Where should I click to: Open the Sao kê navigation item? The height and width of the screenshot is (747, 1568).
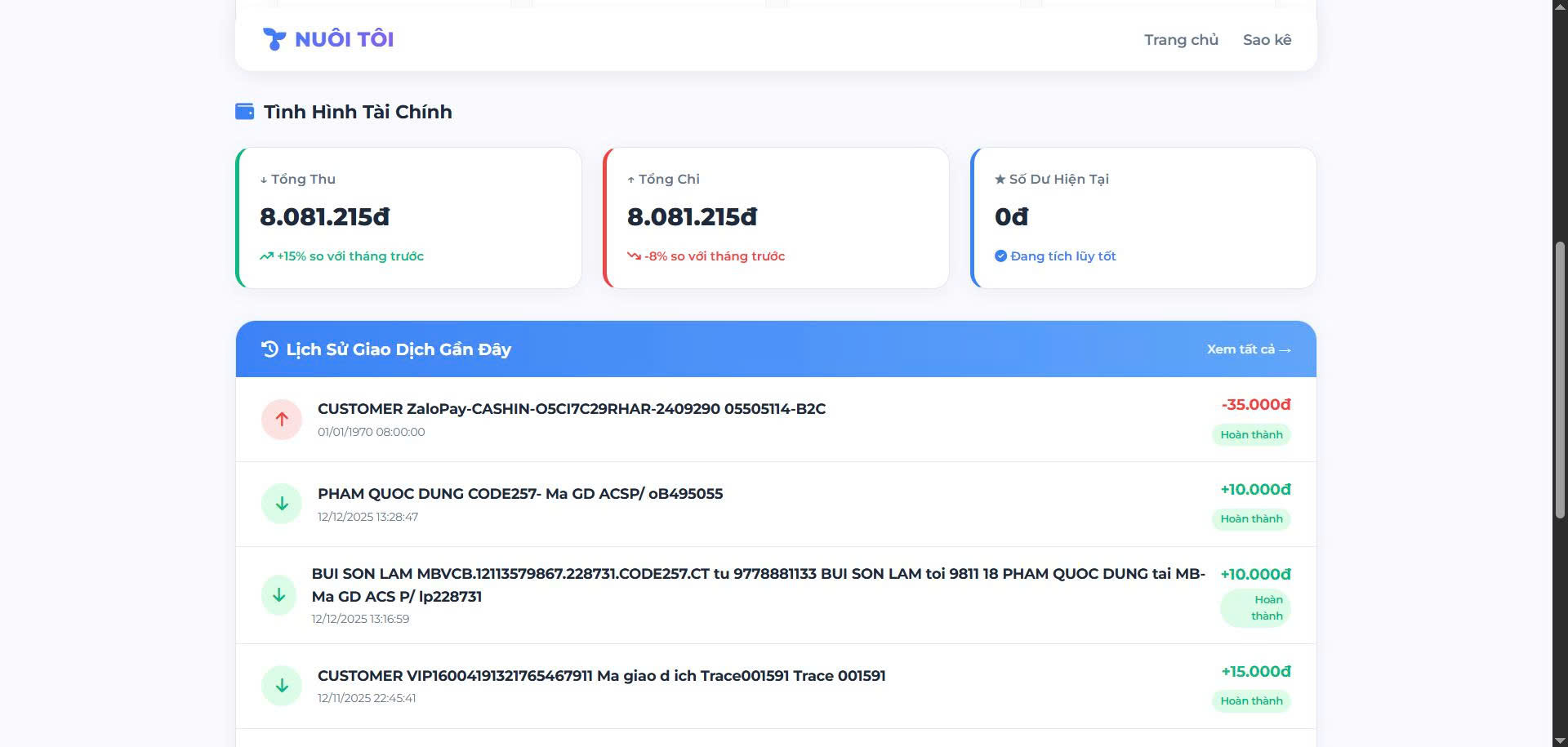(x=1267, y=39)
